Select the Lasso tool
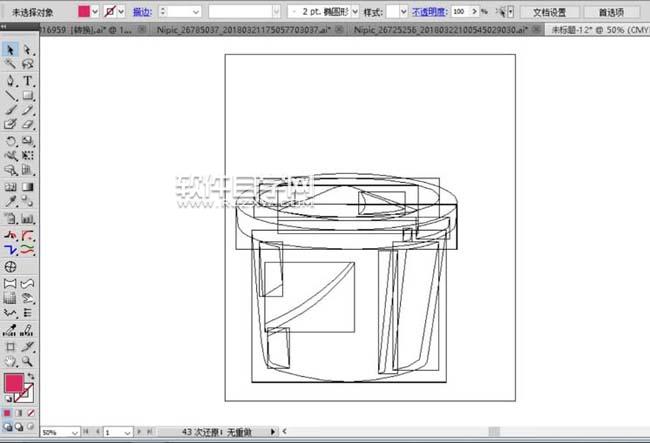Viewport: 650px width, 443px height. (27, 64)
